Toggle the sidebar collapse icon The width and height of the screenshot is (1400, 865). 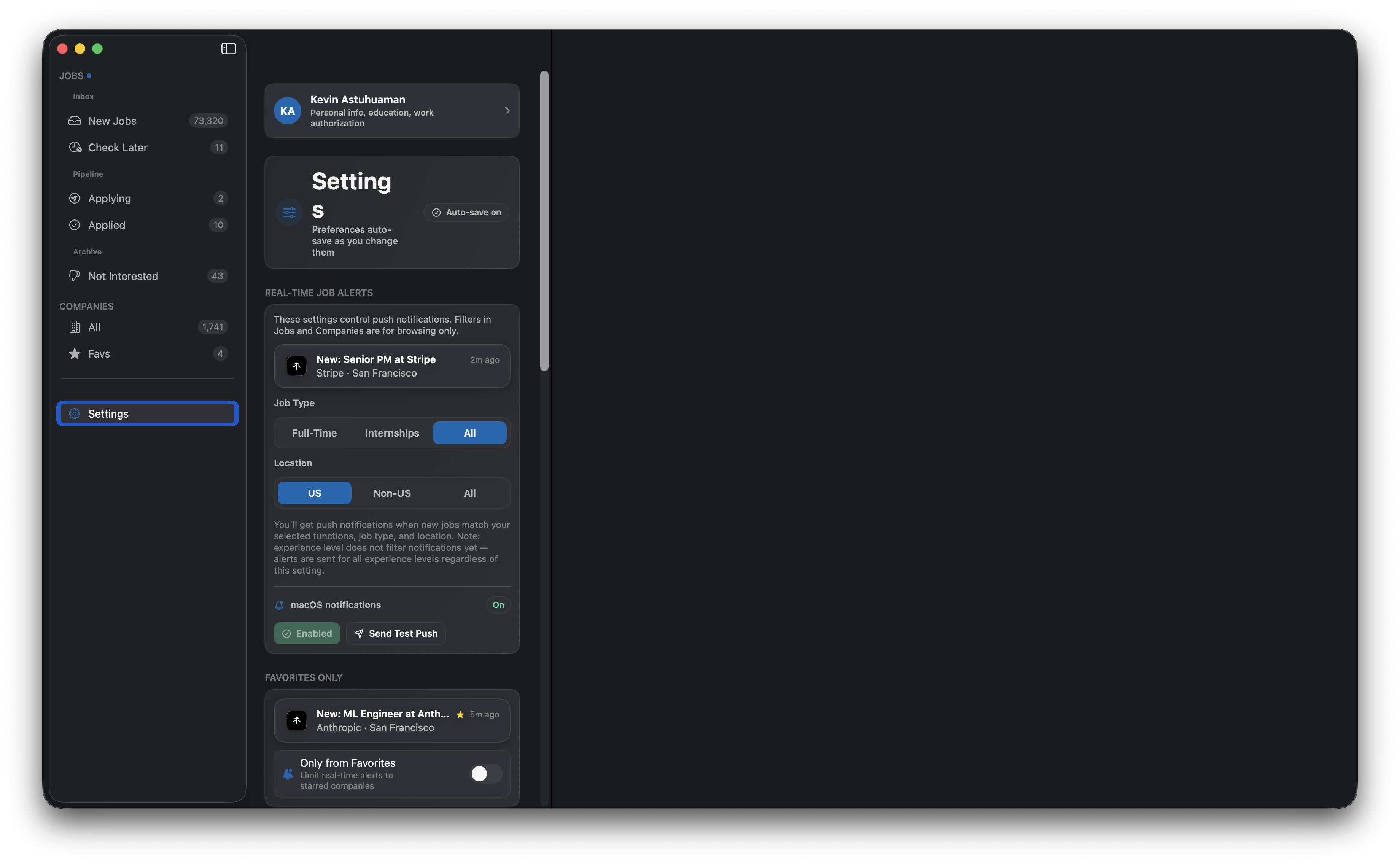(x=228, y=49)
